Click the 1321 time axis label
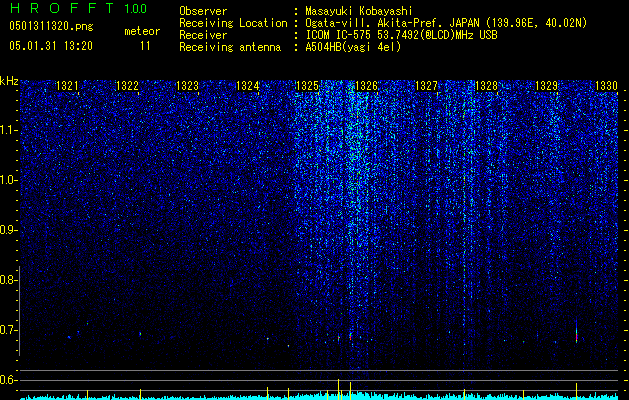This screenshot has width=629, height=400. click(67, 85)
